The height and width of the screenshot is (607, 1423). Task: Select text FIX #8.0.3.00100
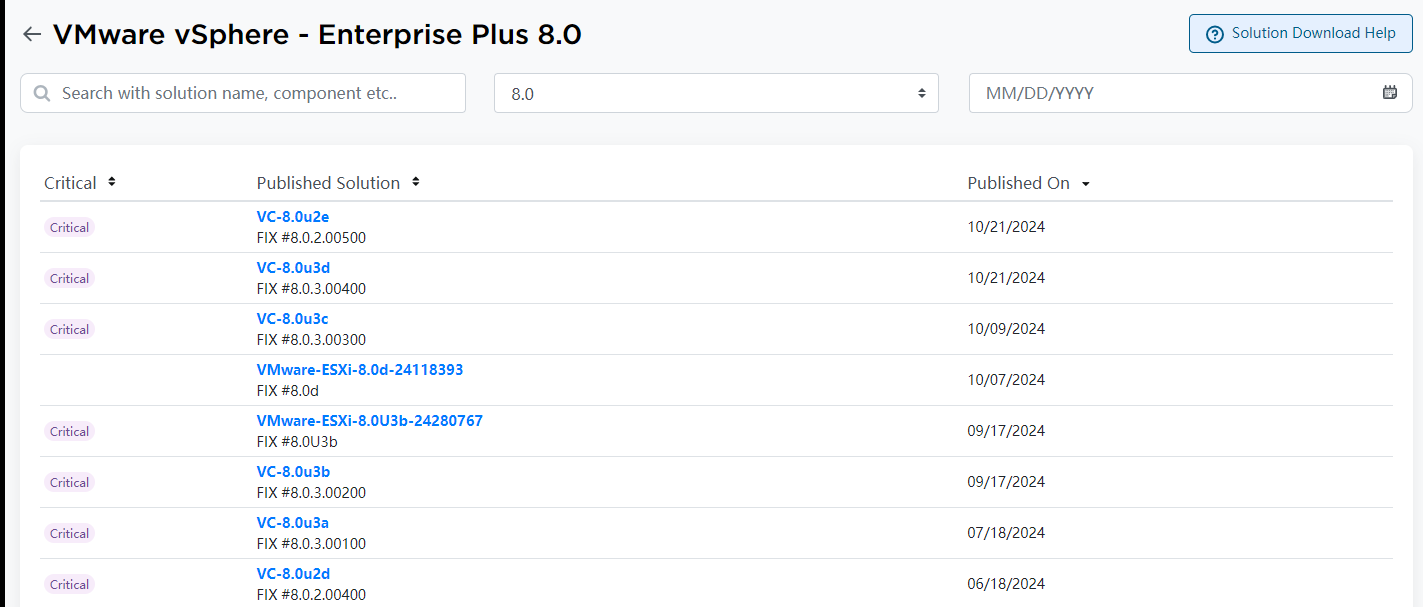coord(311,544)
